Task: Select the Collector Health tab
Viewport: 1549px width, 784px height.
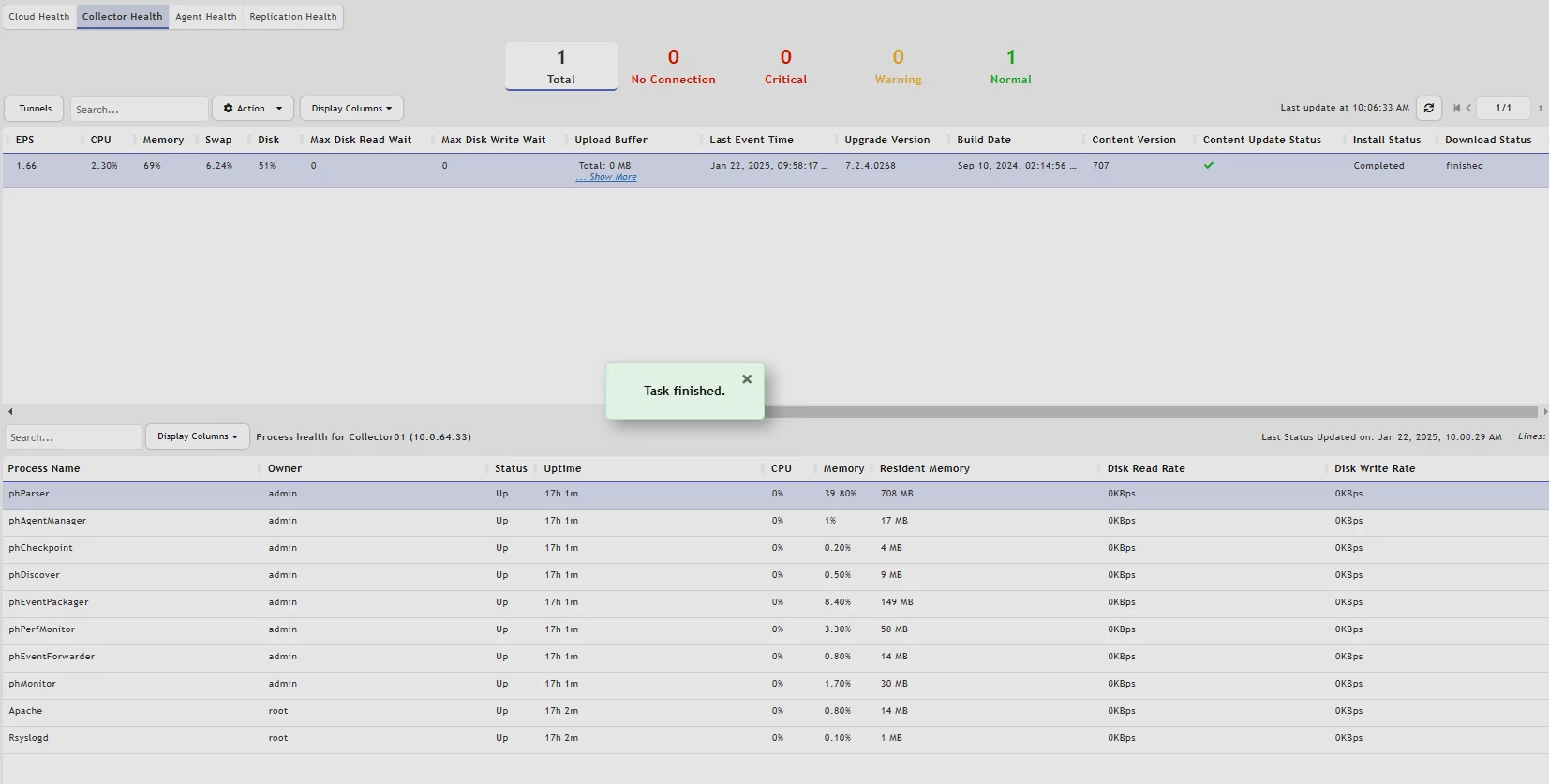Action: [123, 17]
